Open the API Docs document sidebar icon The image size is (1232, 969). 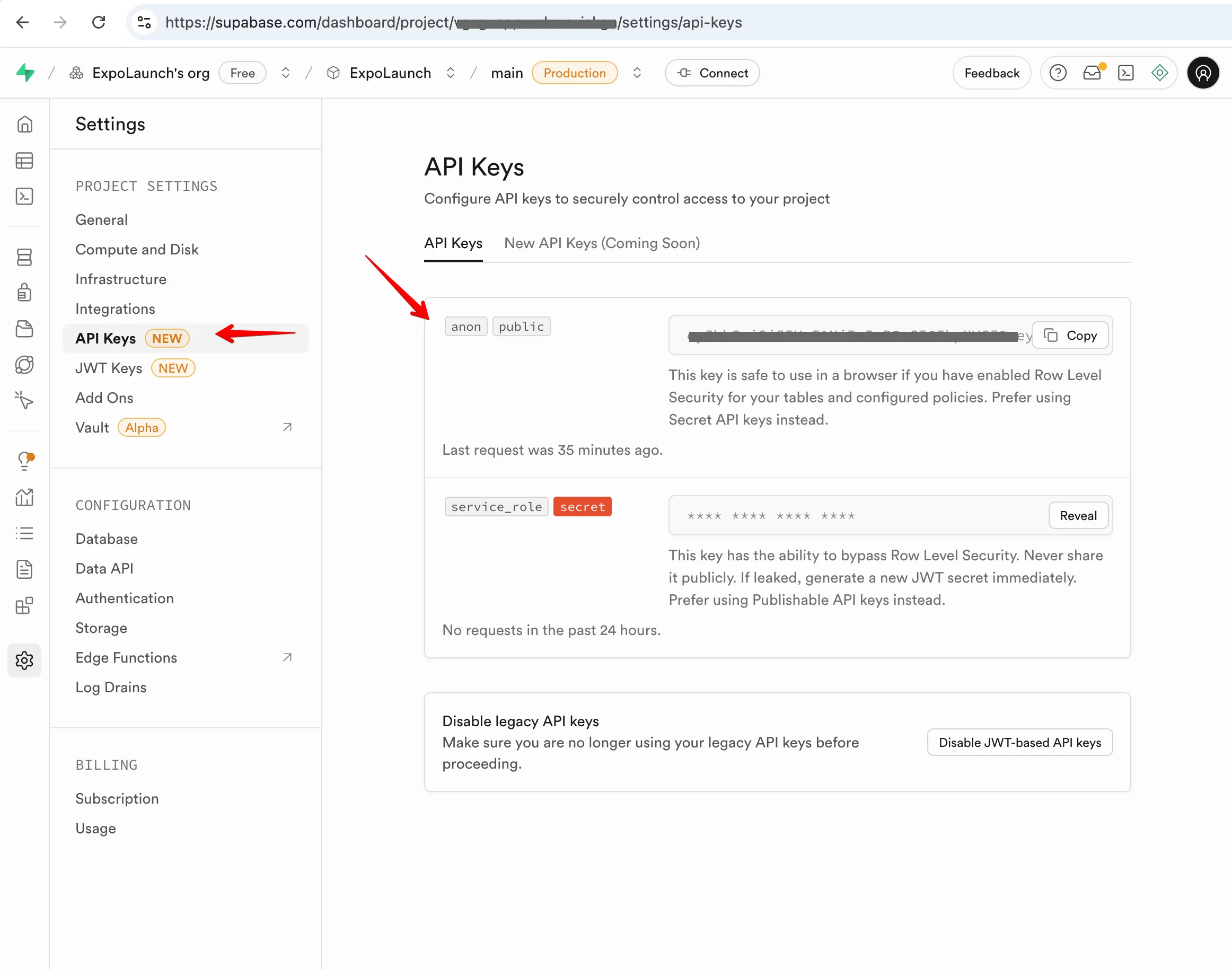point(24,569)
